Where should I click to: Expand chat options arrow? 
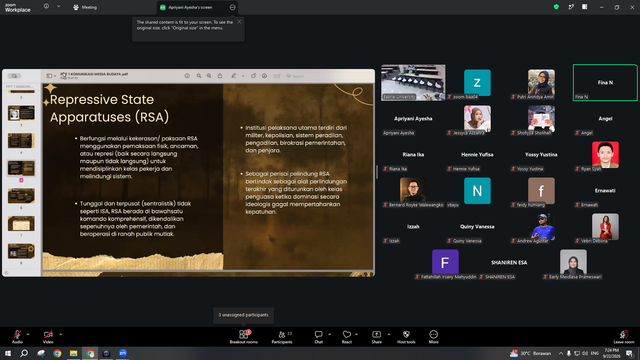[329, 334]
